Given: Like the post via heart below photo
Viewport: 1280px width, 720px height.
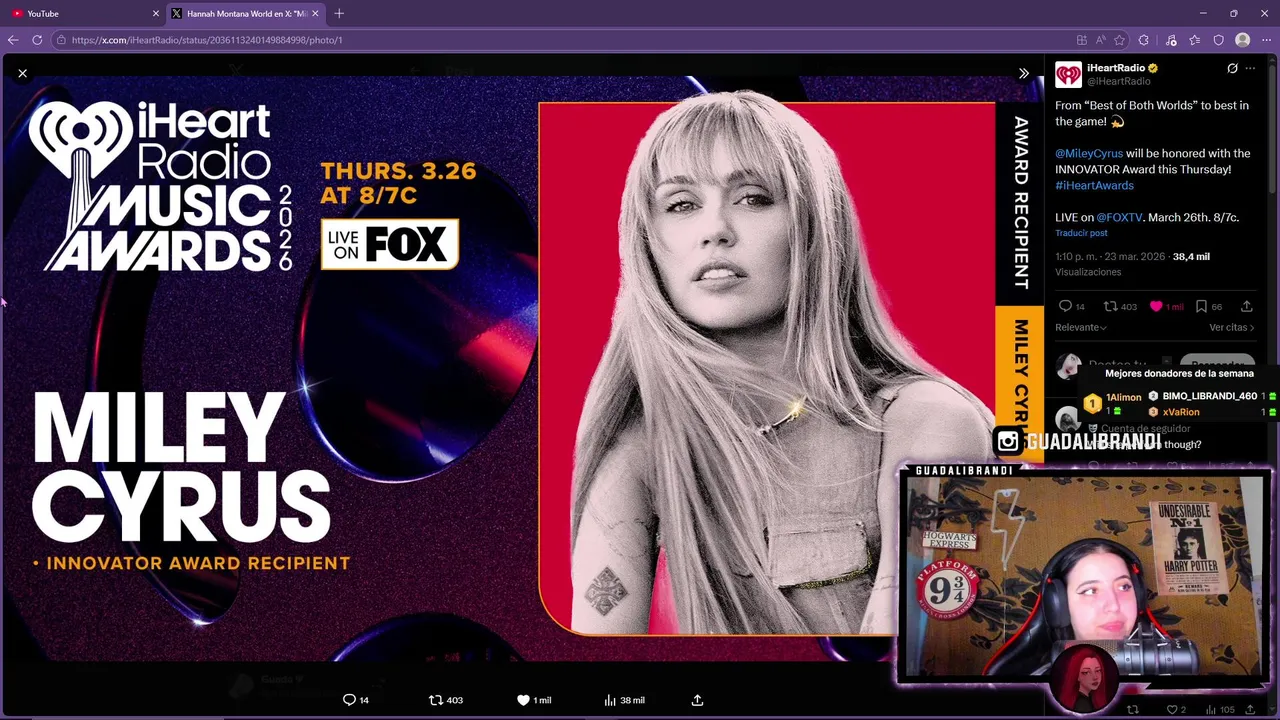Looking at the screenshot, I should (523, 700).
